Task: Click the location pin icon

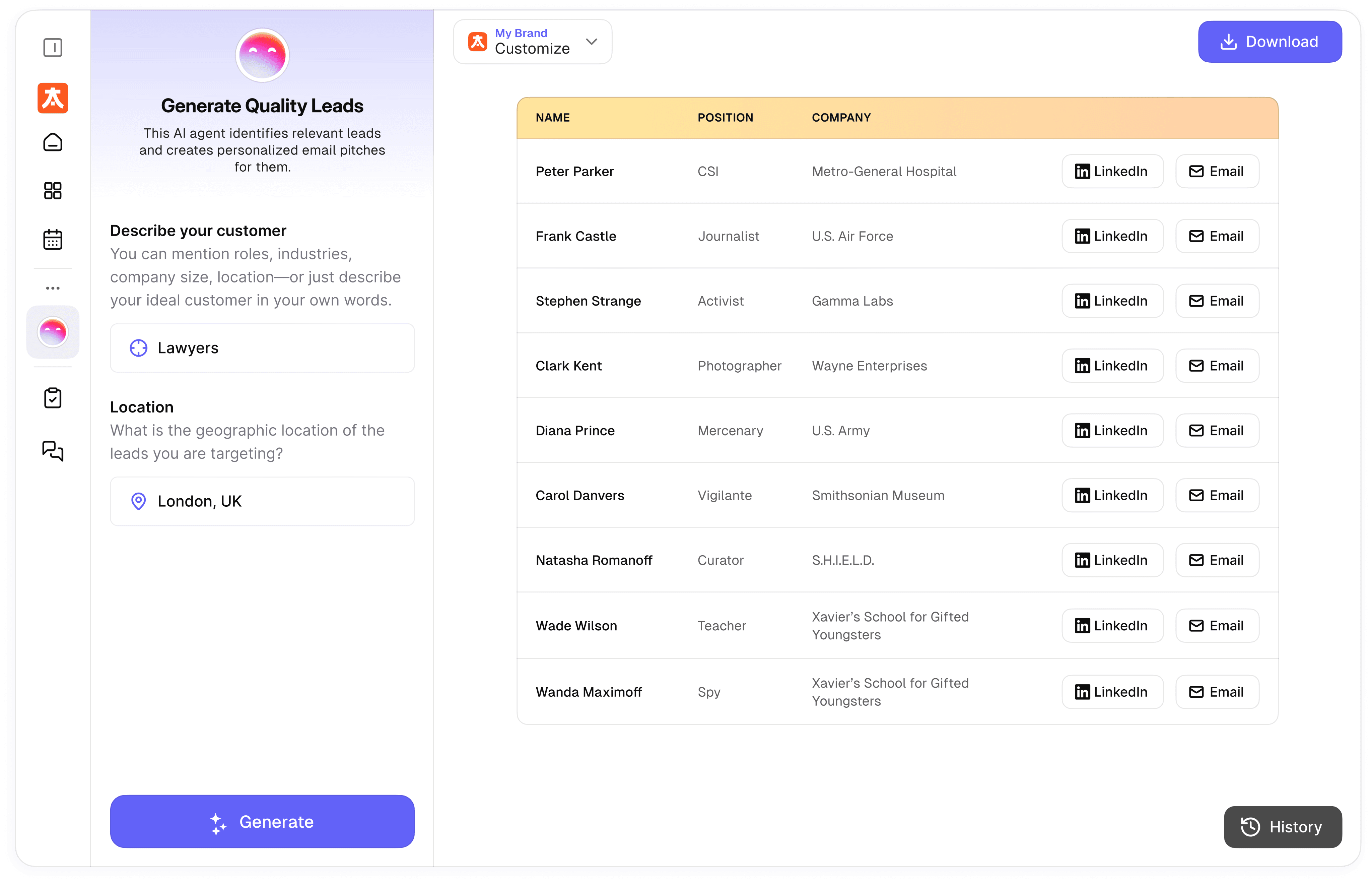Action: click(138, 501)
